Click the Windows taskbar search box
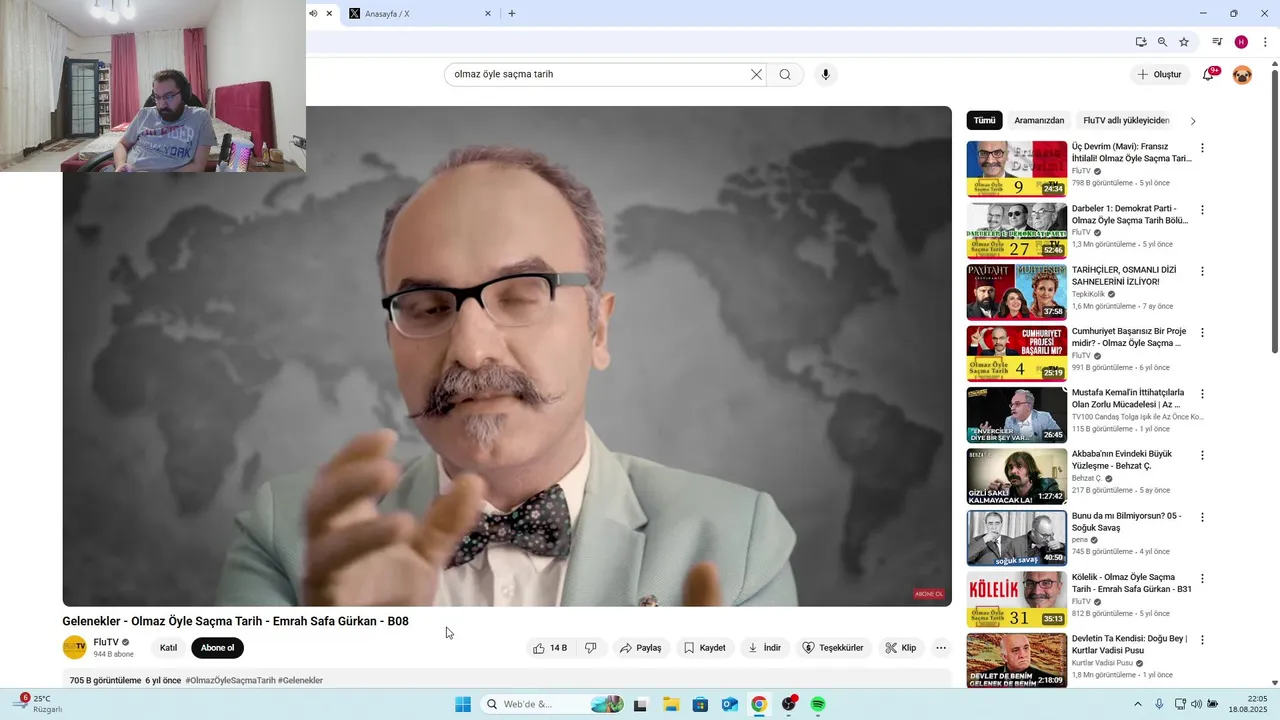 point(552,705)
